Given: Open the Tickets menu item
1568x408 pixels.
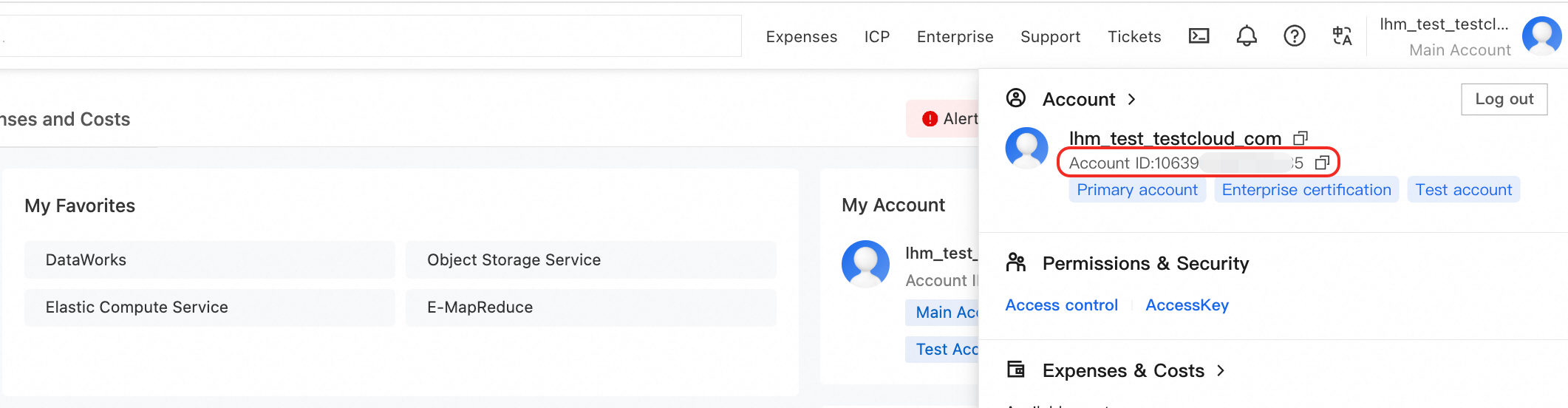Looking at the screenshot, I should (x=1134, y=37).
